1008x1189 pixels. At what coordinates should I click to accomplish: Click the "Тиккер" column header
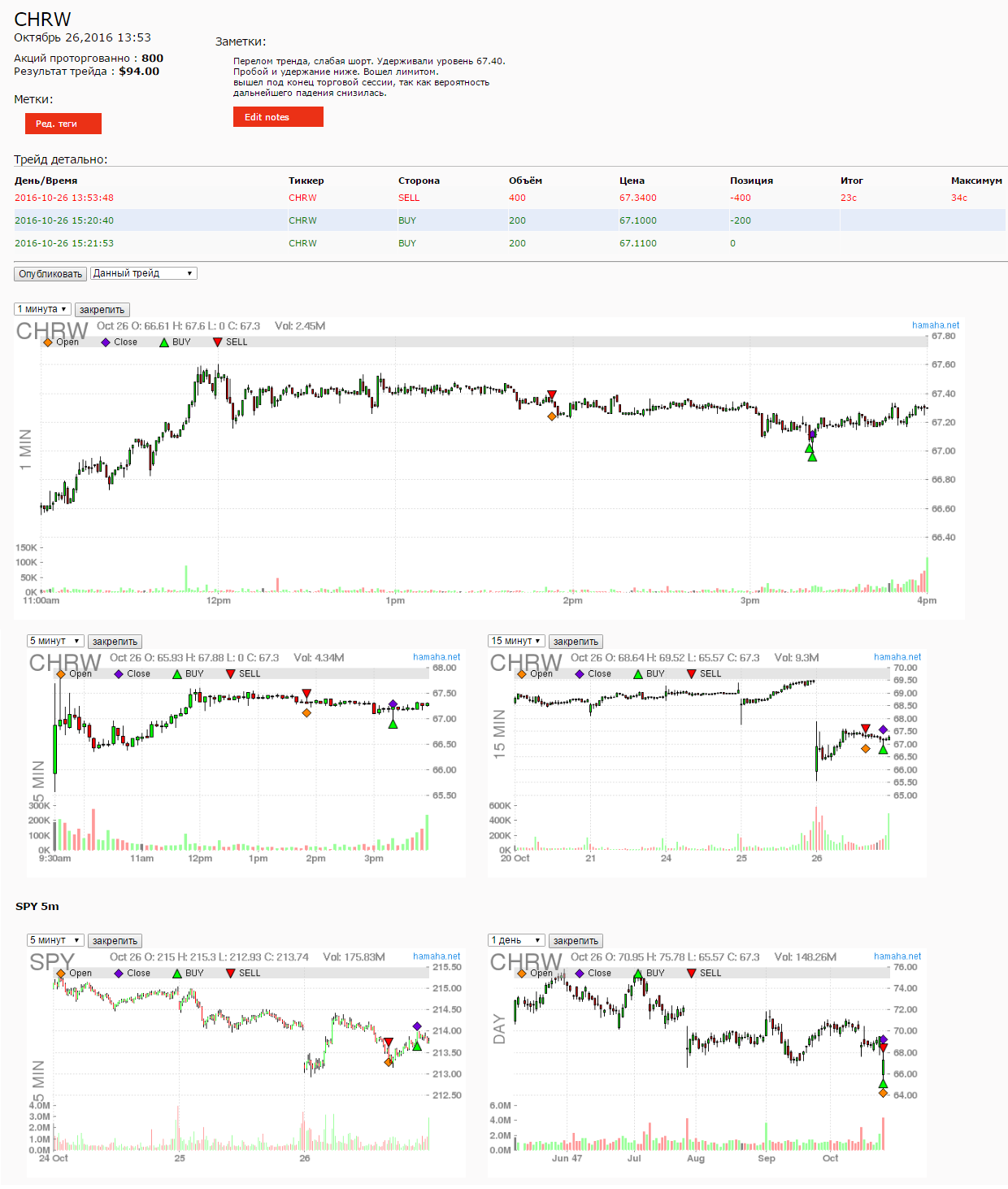(x=306, y=181)
